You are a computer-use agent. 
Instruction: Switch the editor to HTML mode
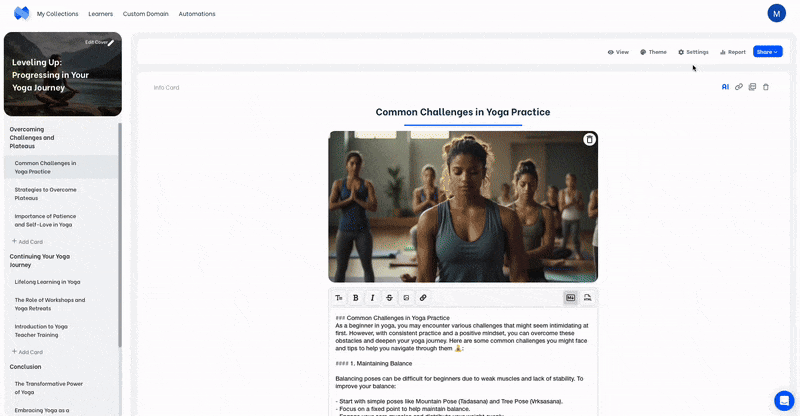click(x=588, y=298)
